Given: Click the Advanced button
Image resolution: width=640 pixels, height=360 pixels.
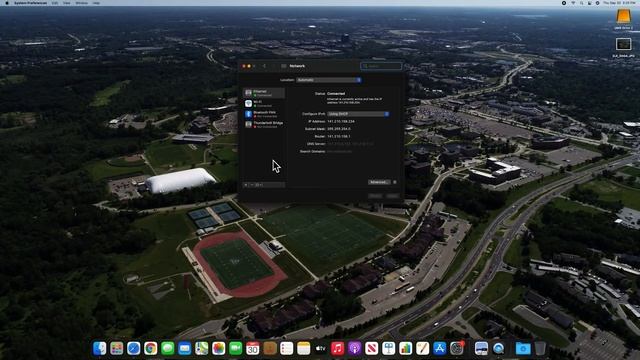Looking at the screenshot, I should click(x=379, y=182).
